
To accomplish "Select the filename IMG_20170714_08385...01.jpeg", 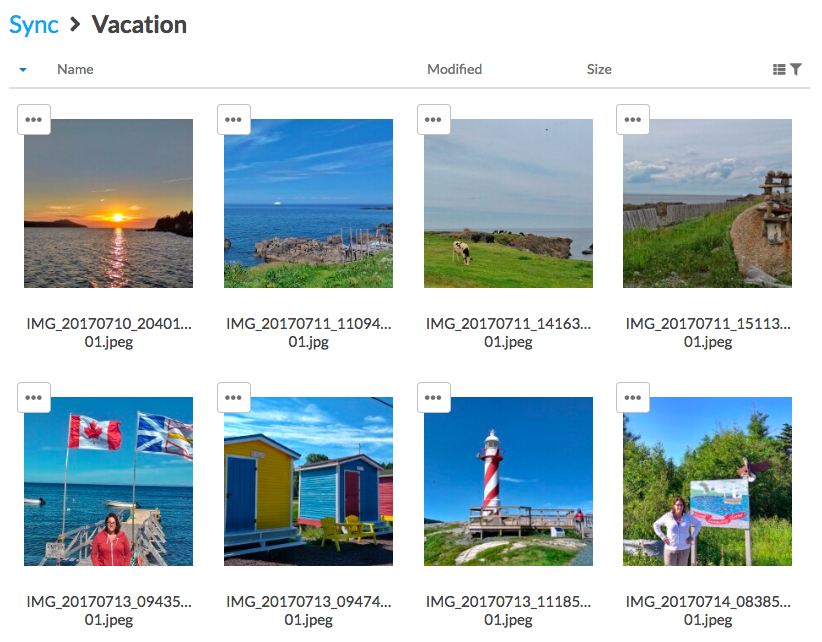I will pos(707,610).
